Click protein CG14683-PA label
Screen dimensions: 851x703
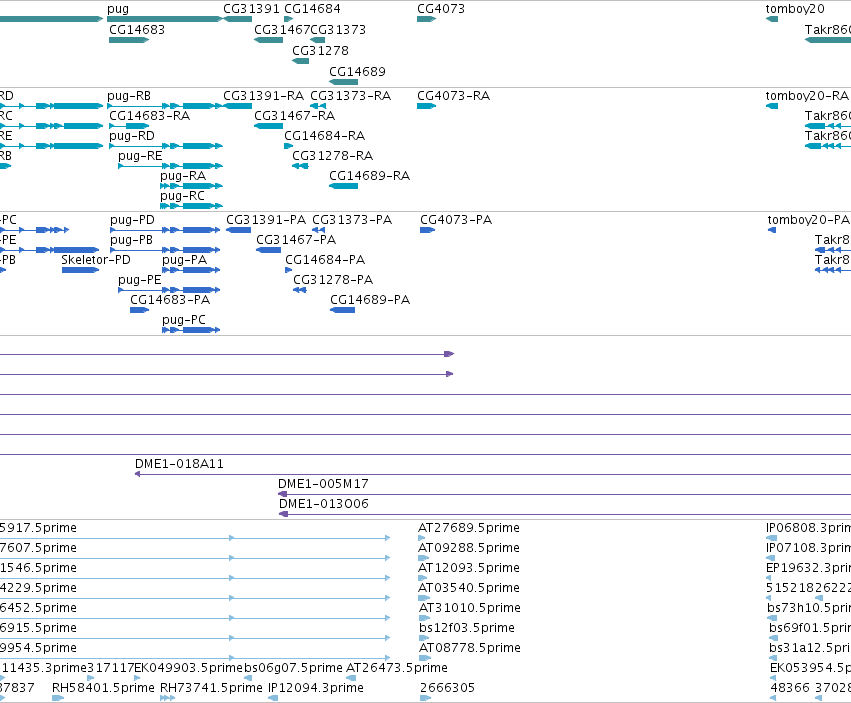pos(170,300)
